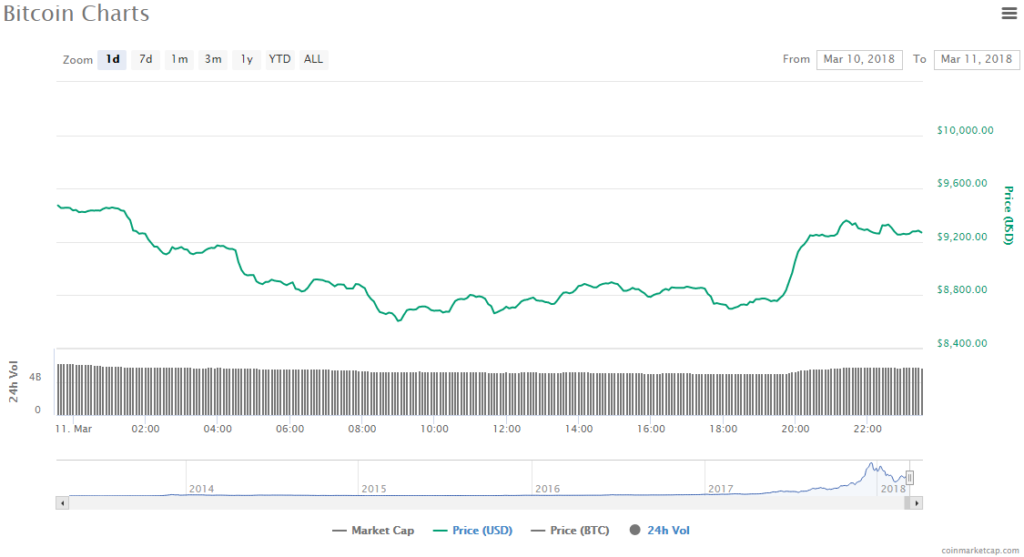The height and width of the screenshot is (557, 1024).
Task: Edit the To date field
Action: [x=976, y=59]
